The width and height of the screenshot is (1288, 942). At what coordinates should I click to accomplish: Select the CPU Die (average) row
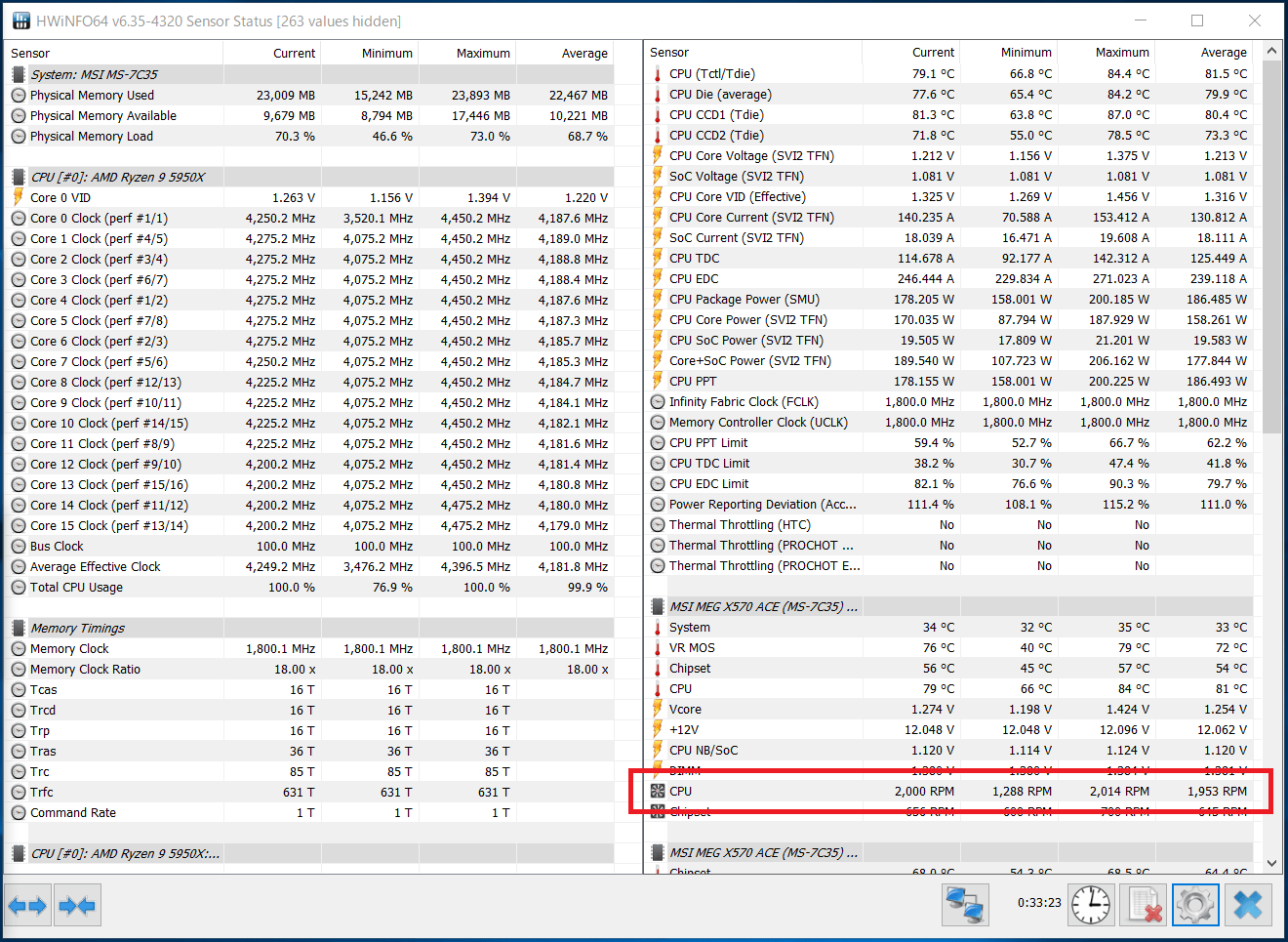949,95
